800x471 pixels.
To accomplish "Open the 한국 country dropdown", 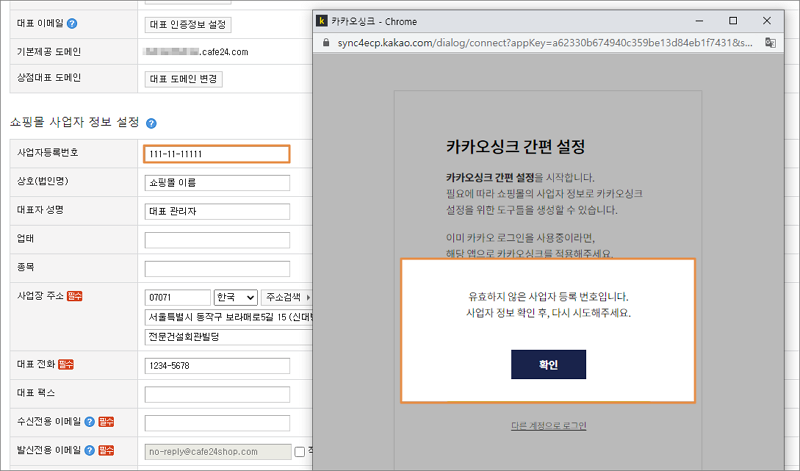I will click(235, 297).
